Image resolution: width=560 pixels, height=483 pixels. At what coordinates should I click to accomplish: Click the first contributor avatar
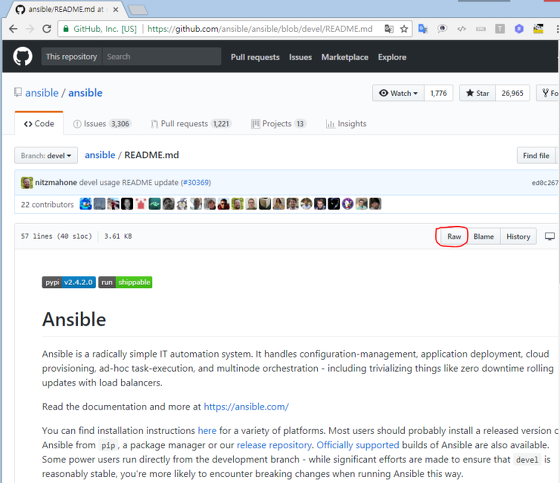[x=86, y=204]
